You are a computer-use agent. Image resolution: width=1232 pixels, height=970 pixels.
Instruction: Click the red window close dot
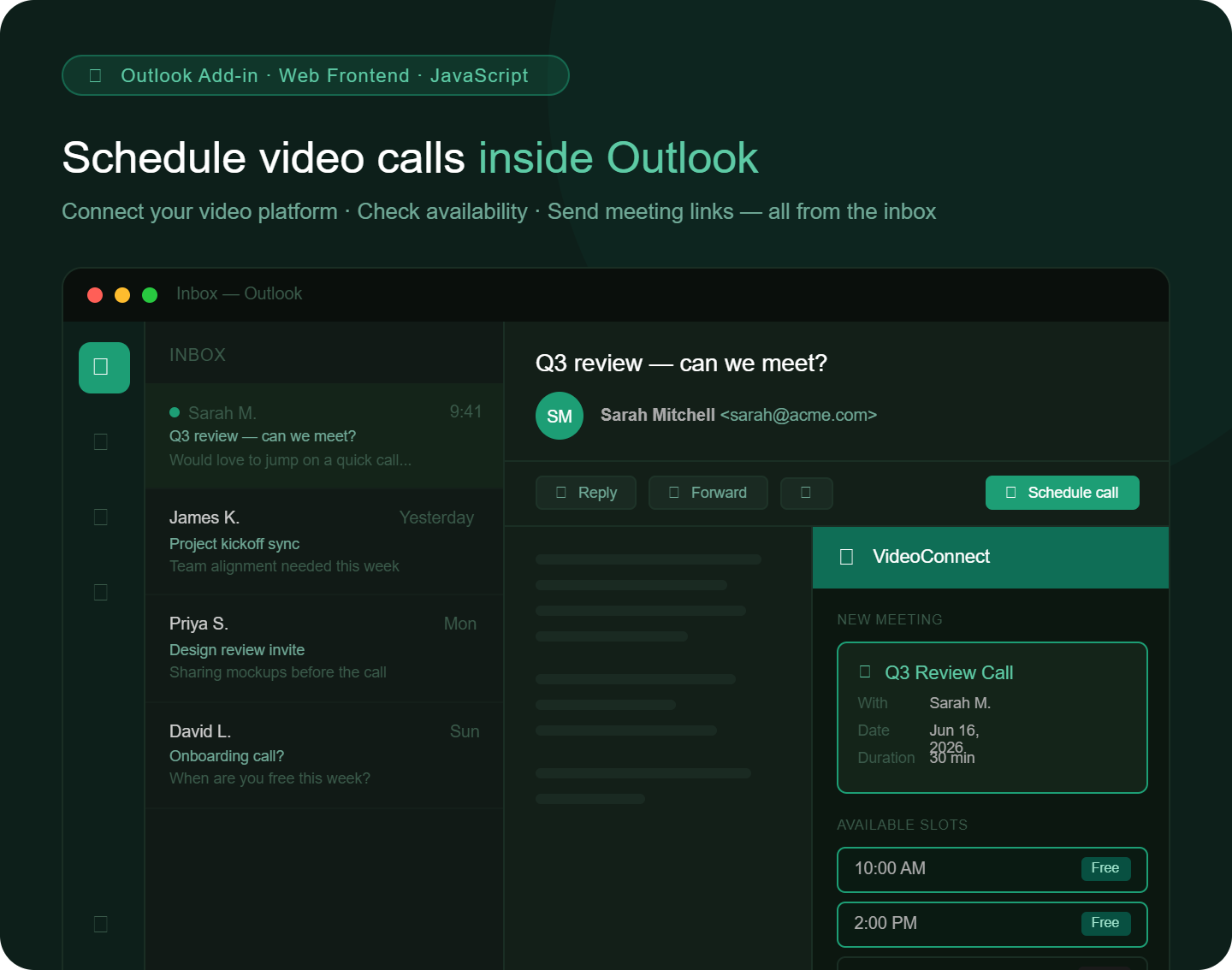(95, 295)
